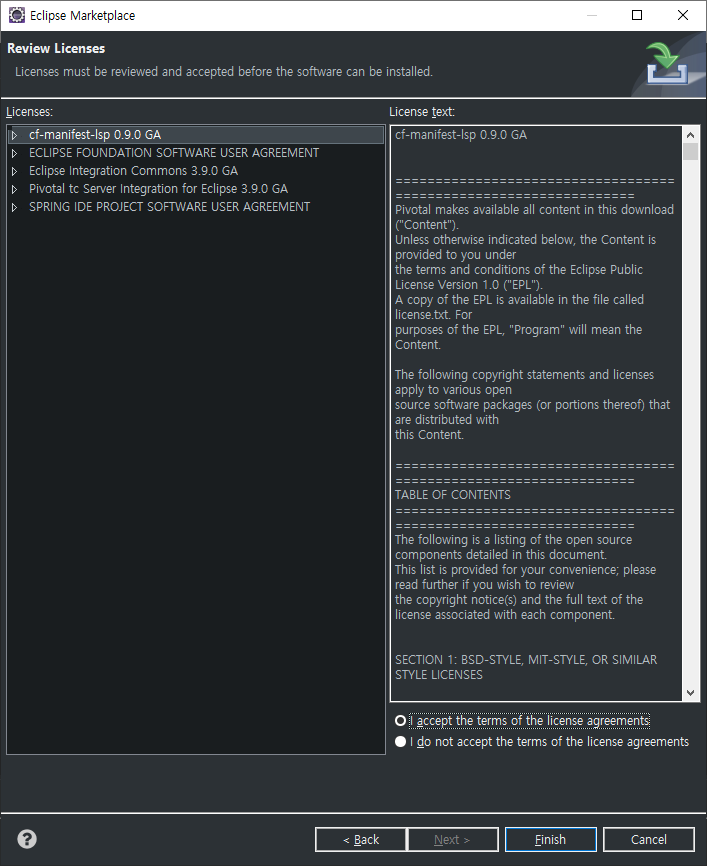Expand SPRING IDE PROJECT SOFTWARE USER AGREEMENT
The width and height of the screenshot is (707, 866).
tap(14, 207)
